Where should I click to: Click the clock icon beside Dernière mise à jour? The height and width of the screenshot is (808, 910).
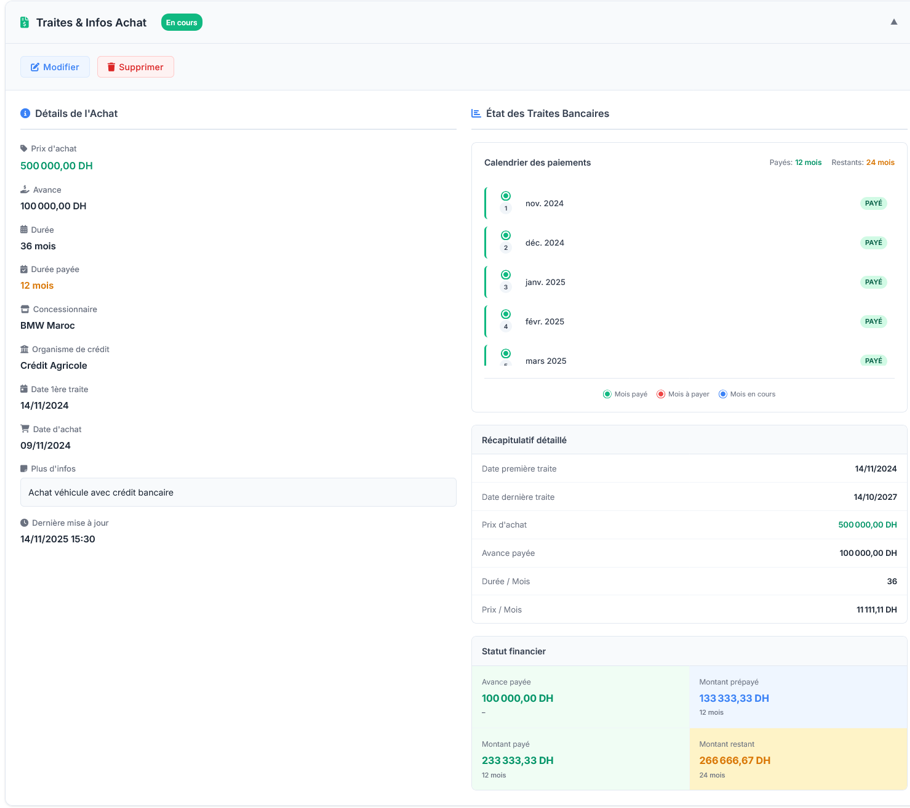(25, 523)
